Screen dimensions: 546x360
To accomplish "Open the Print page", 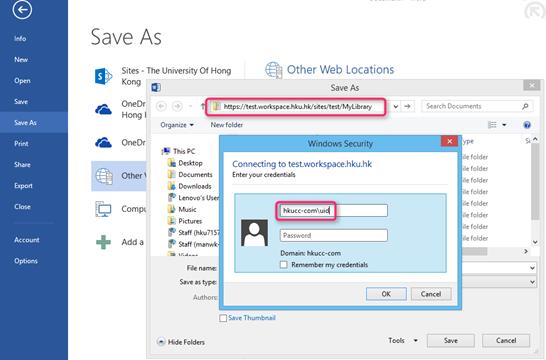I will (x=21, y=143).
